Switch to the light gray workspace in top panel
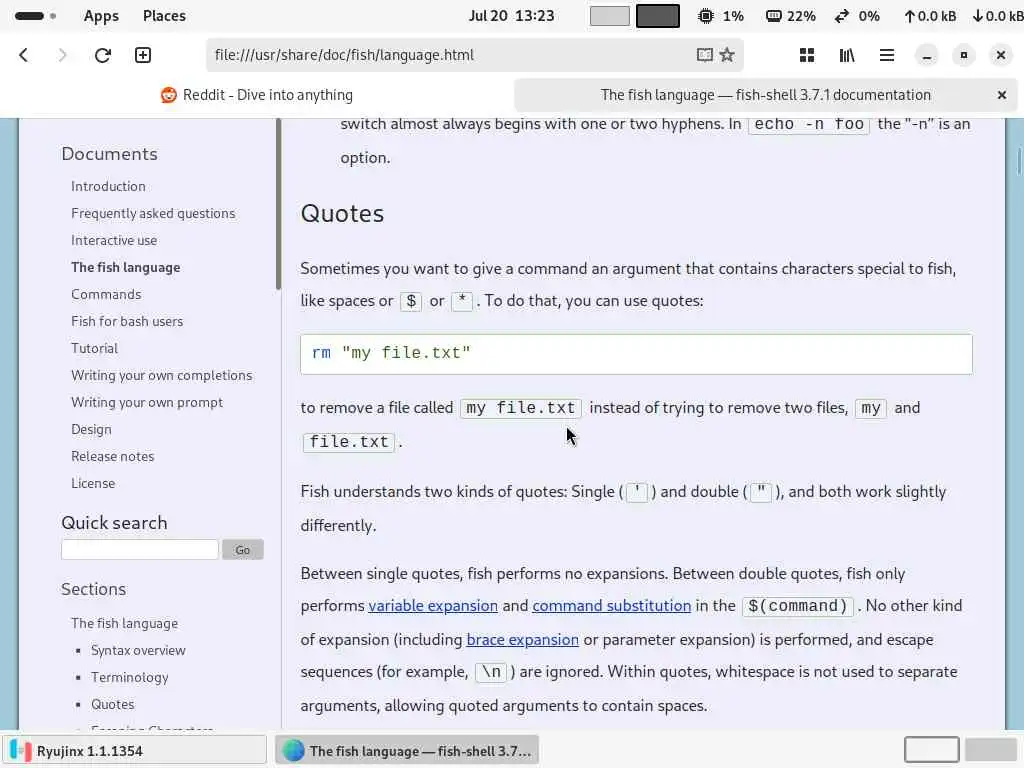 [609, 16]
